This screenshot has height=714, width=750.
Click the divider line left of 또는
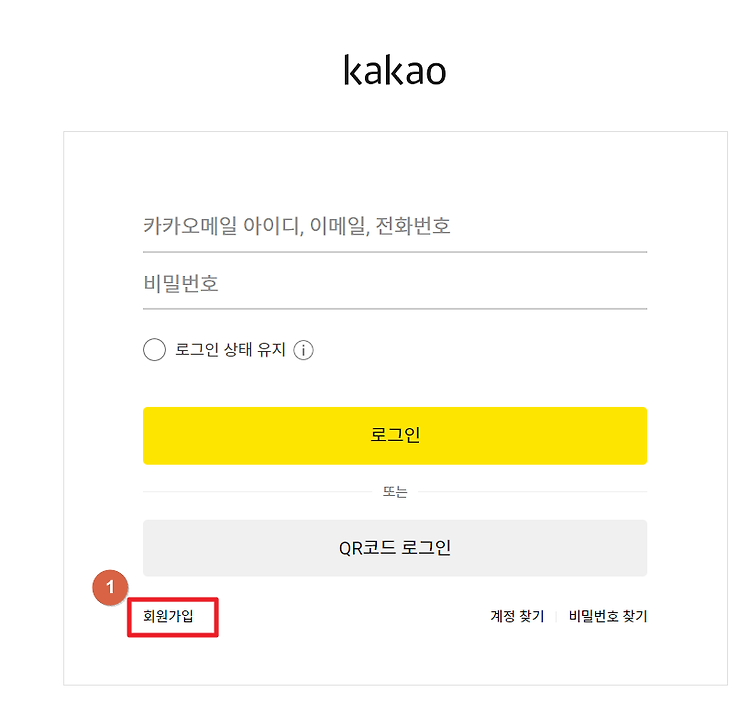click(257, 492)
